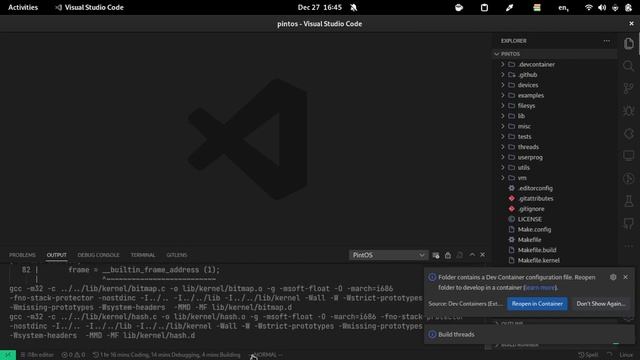Open Explorer views and more actions menu
The width and height of the screenshot is (640, 360).
point(607,41)
